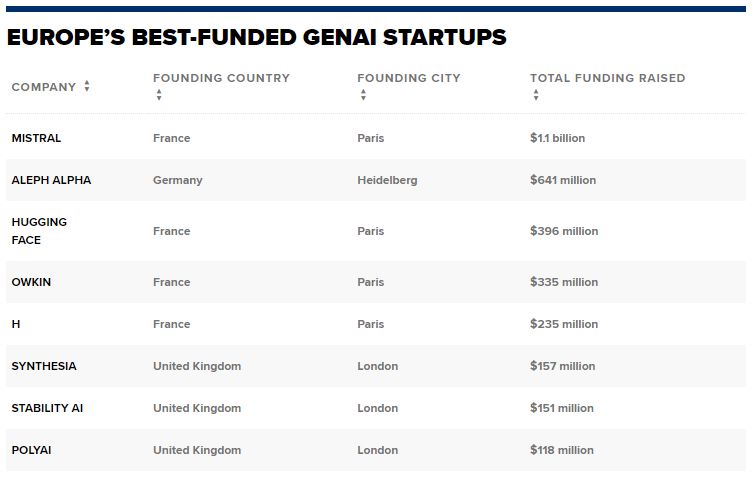
Task: Click the Germany country cell
Action: coord(177,180)
